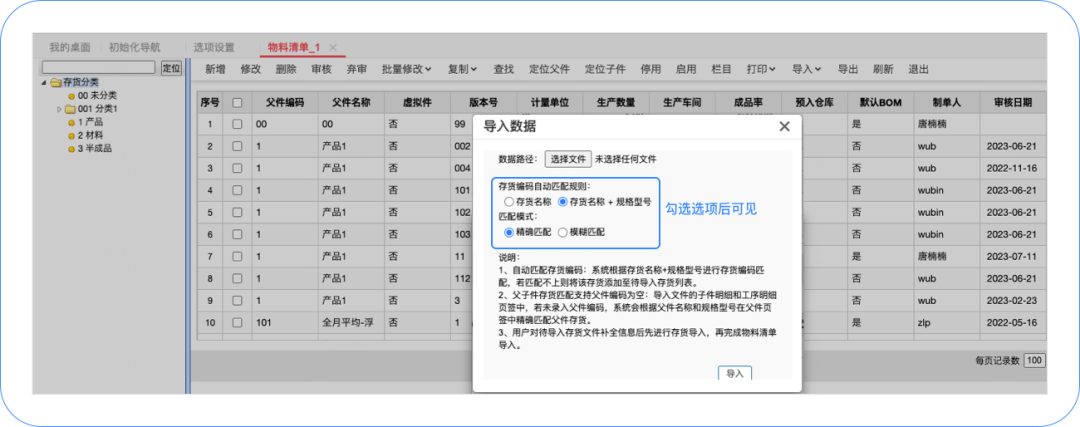Close the 导入数据 dialog with the X
The image size is (1080, 427).
784,126
